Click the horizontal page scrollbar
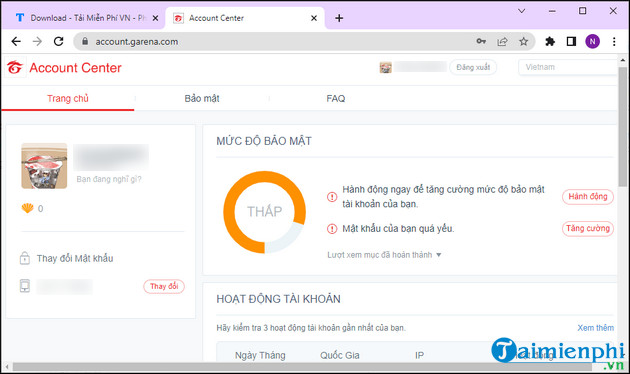Image resolution: width=630 pixels, height=374 pixels. coord(302,367)
